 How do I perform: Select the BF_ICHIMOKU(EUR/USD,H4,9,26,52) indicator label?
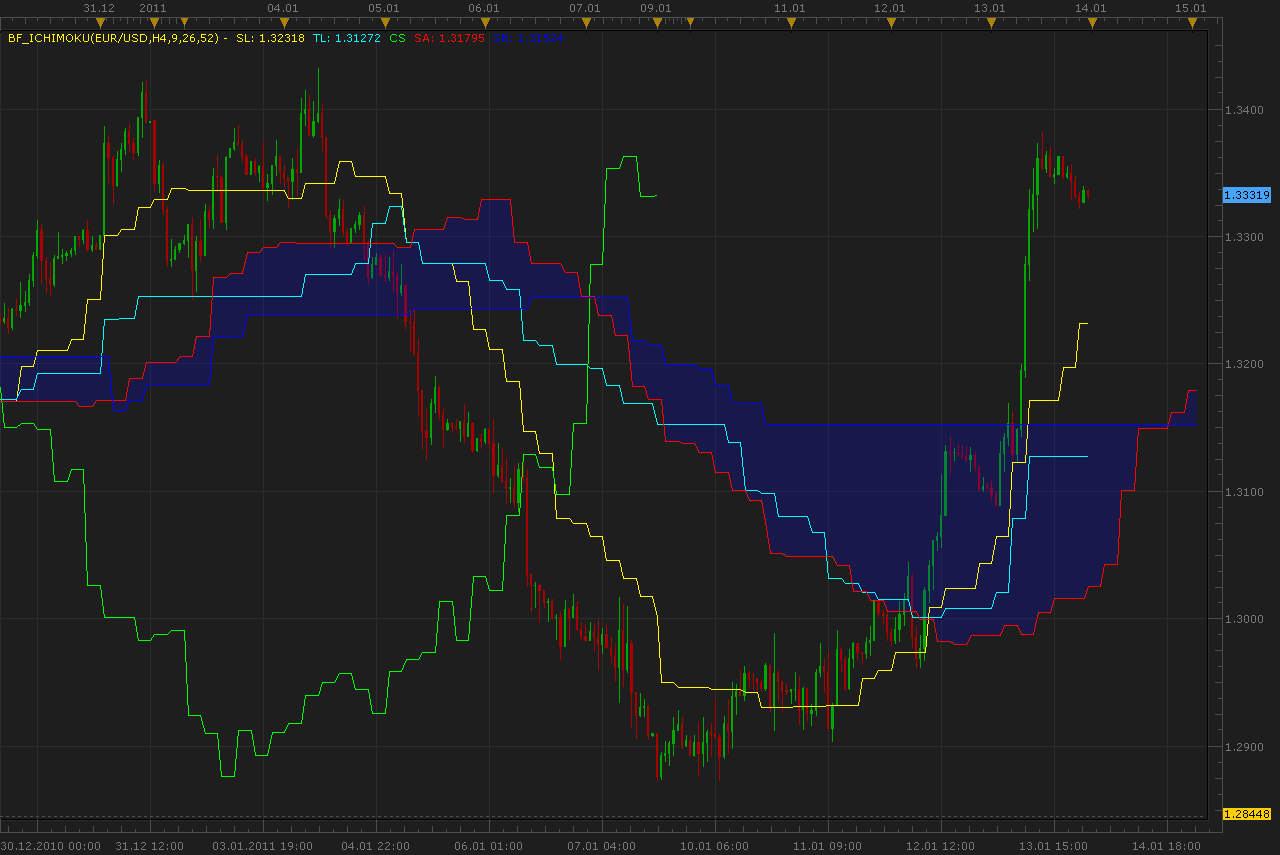pyautogui.click(x=115, y=38)
